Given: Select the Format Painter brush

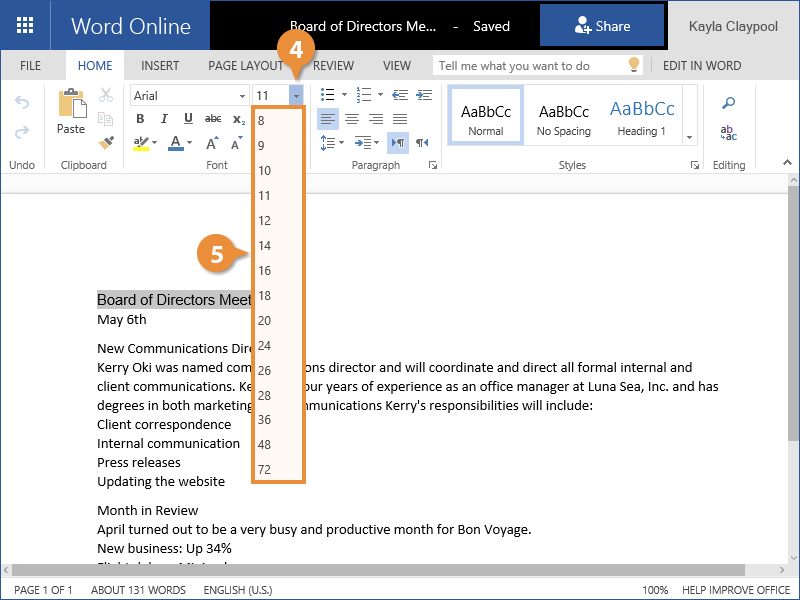Looking at the screenshot, I should point(106,143).
